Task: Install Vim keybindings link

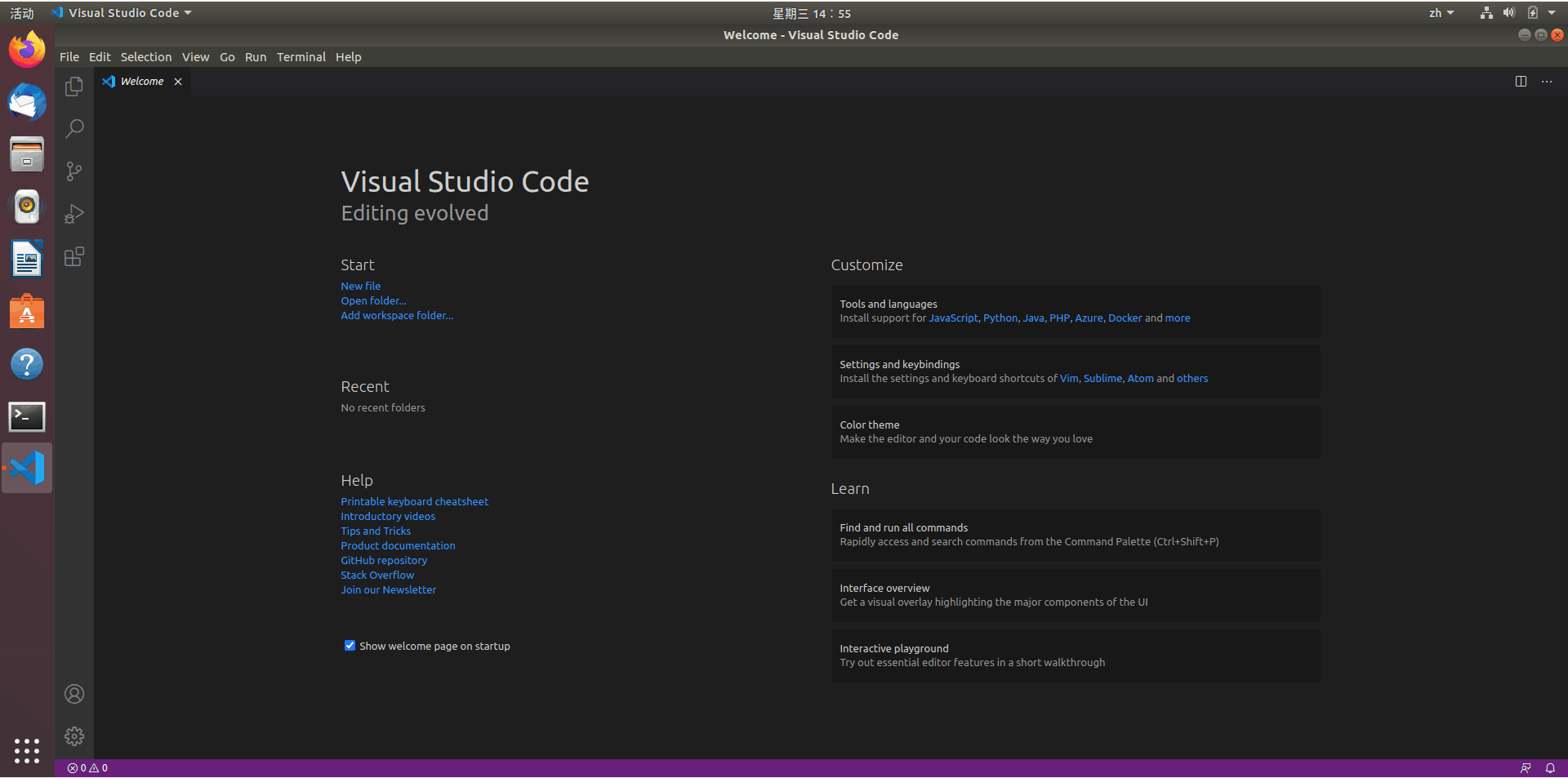Action: [1069, 379]
